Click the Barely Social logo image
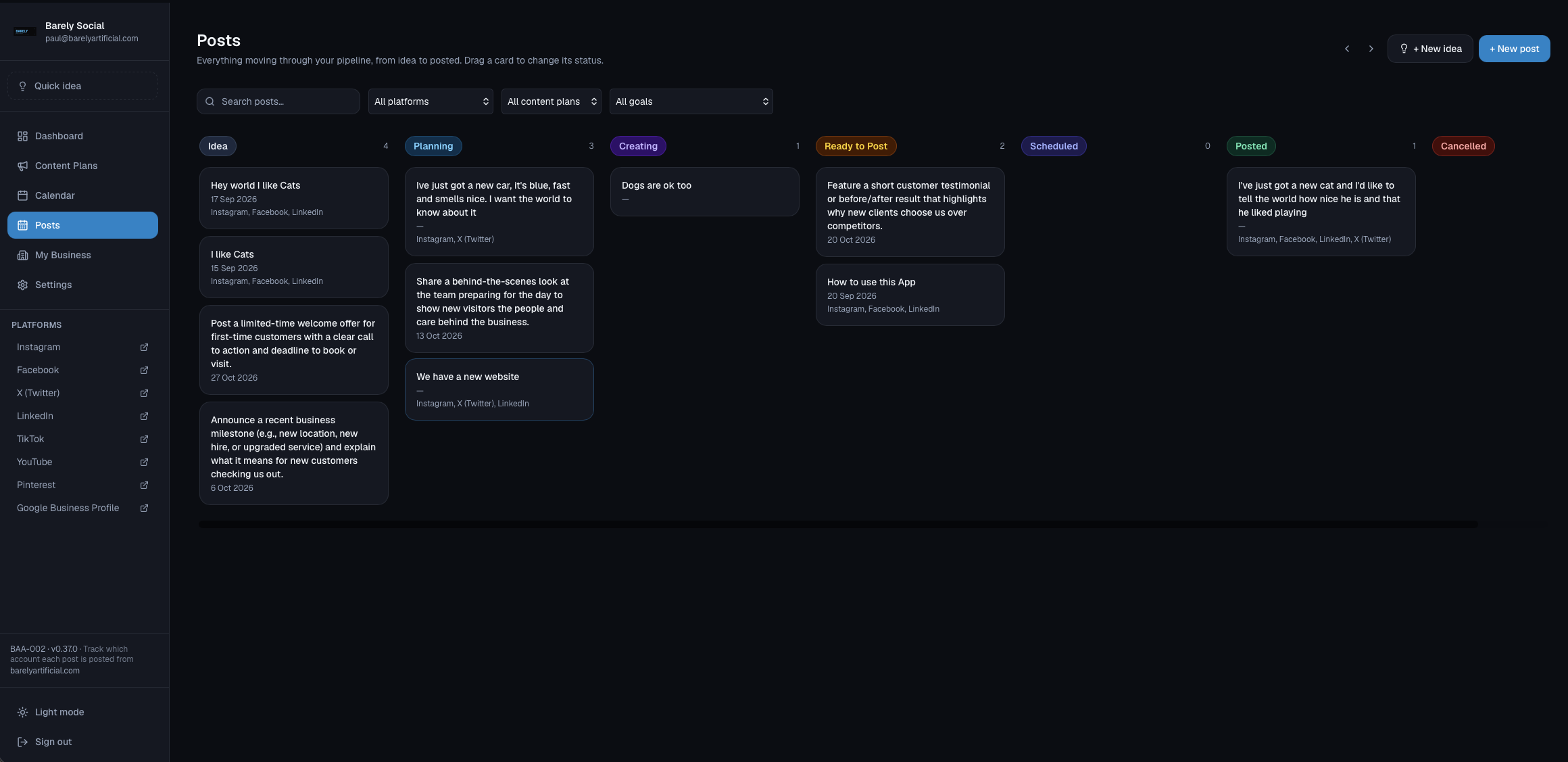 (25, 31)
